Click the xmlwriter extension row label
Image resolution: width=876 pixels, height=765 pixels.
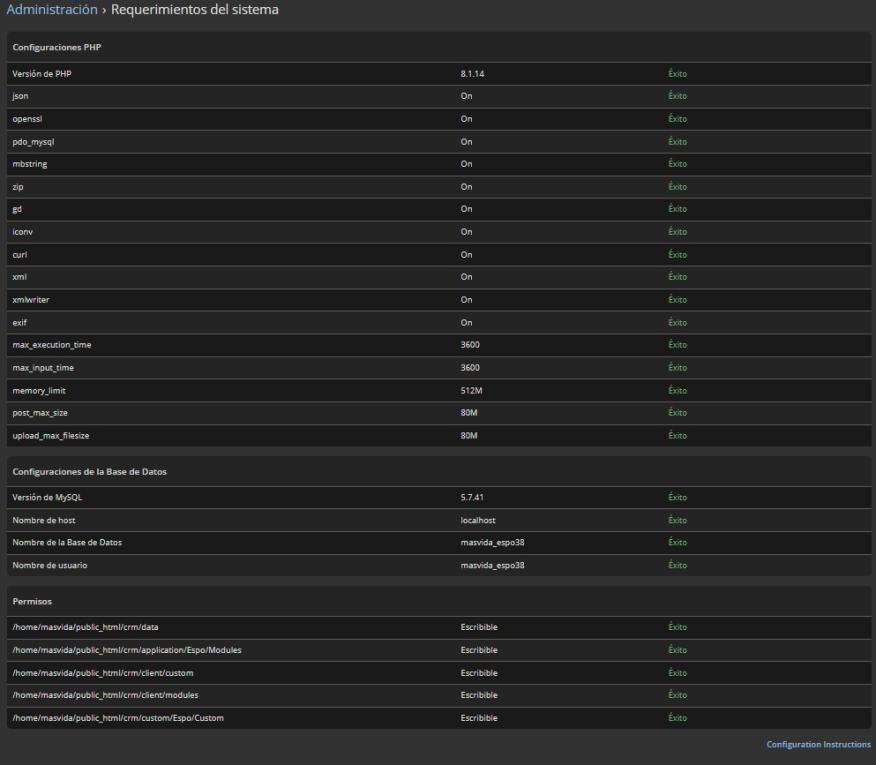(x=30, y=299)
